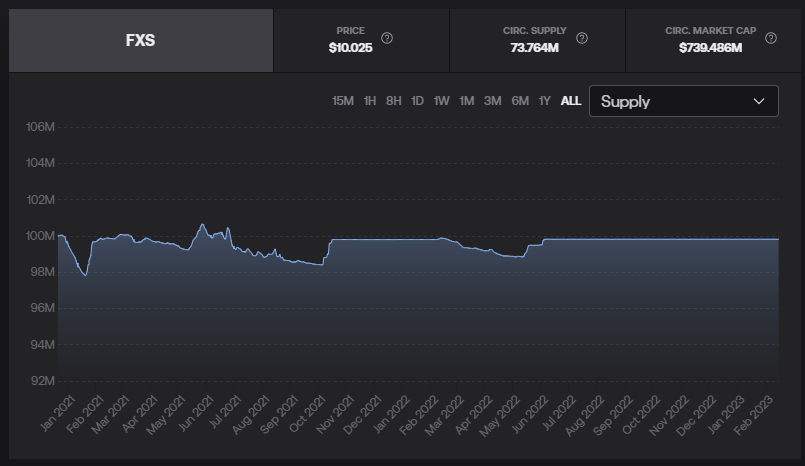Click the Aug 2022 x-axis label
This screenshot has width=805, height=466.
coord(585,416)
